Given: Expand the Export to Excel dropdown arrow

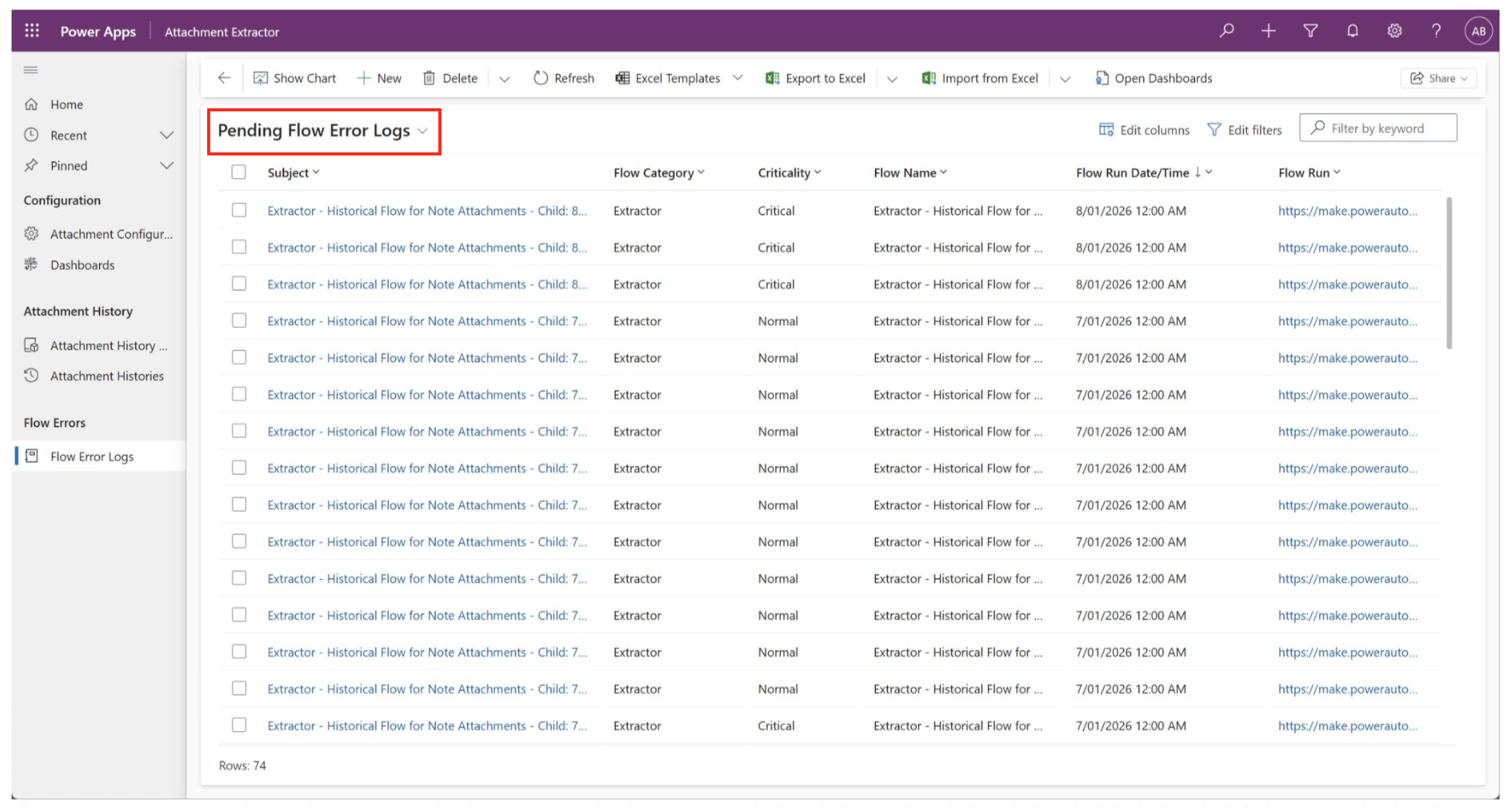Looking at the screenshot, I should click(891, 79).
